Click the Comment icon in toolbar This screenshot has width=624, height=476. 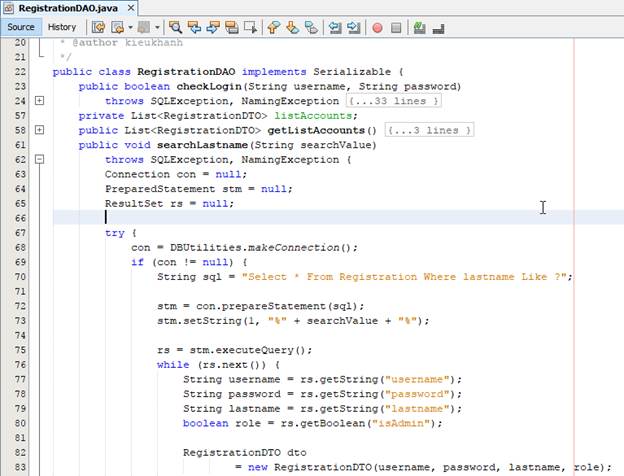click(x=419, y=28)
